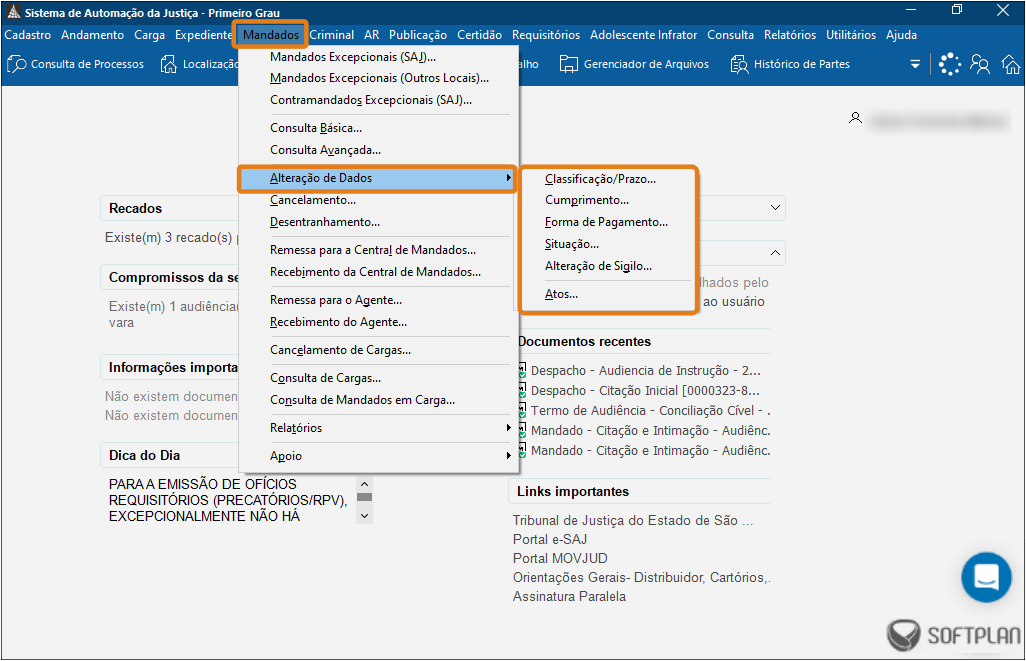Open the Certidão menu
Viewport: 1026px width, 661px height.
point(479,35)
